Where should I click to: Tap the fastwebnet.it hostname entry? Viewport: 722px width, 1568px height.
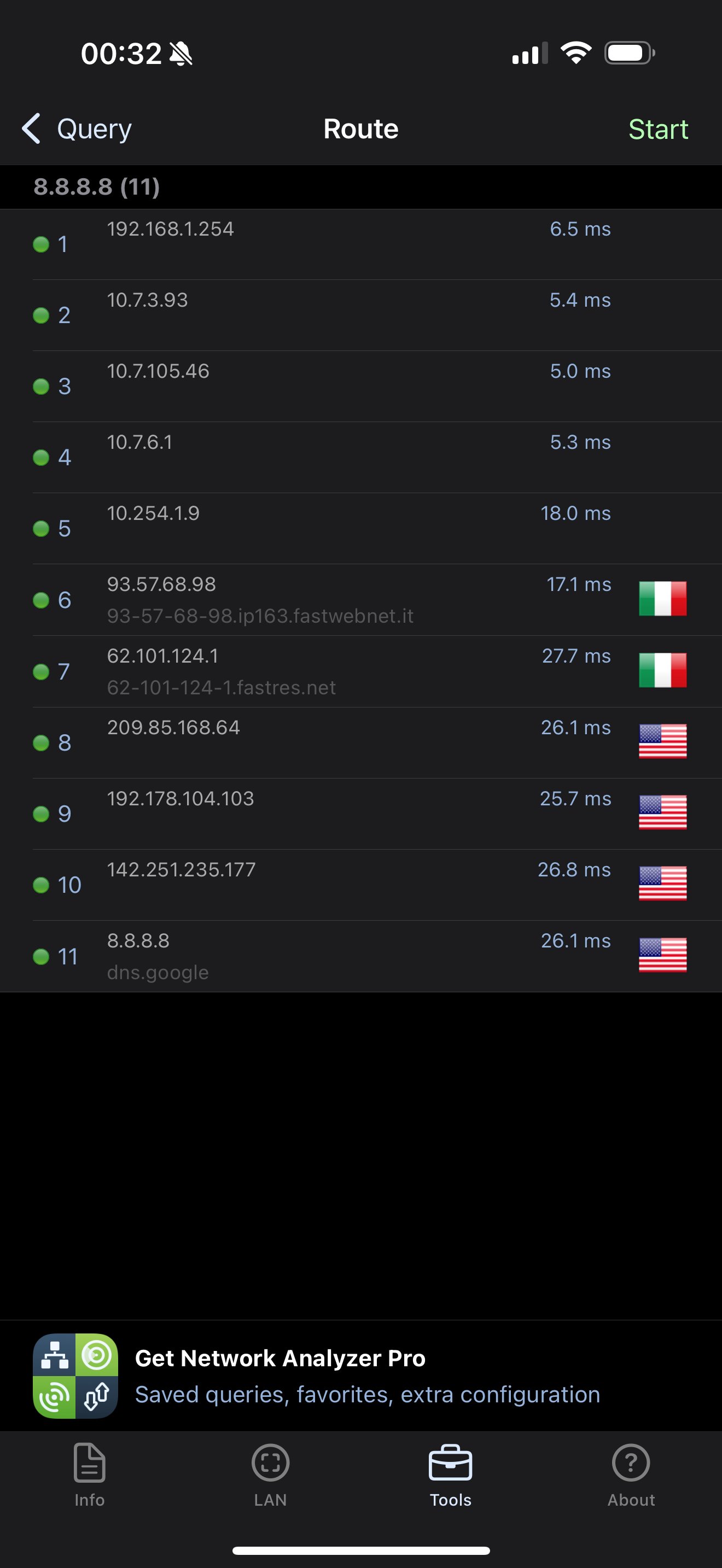tap(260, 616)
